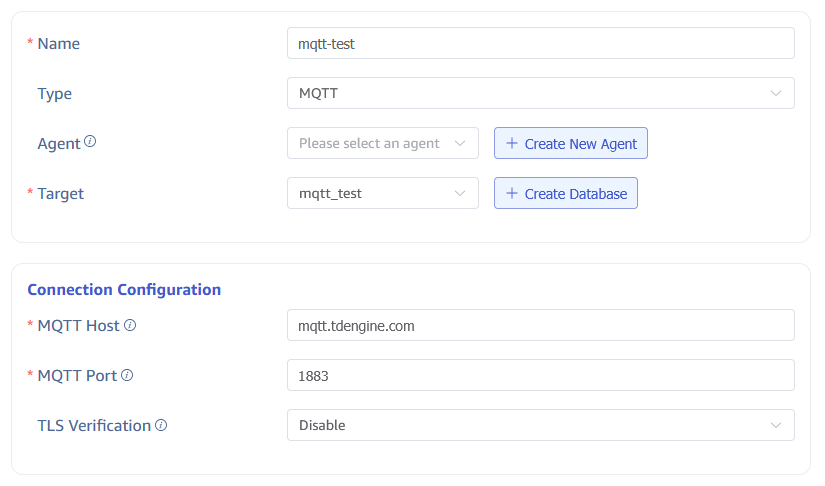This screenshot has width=825, height=486.
Task: Focus the Name field containing mqtt-test
Action: click(x=540, y=43)
